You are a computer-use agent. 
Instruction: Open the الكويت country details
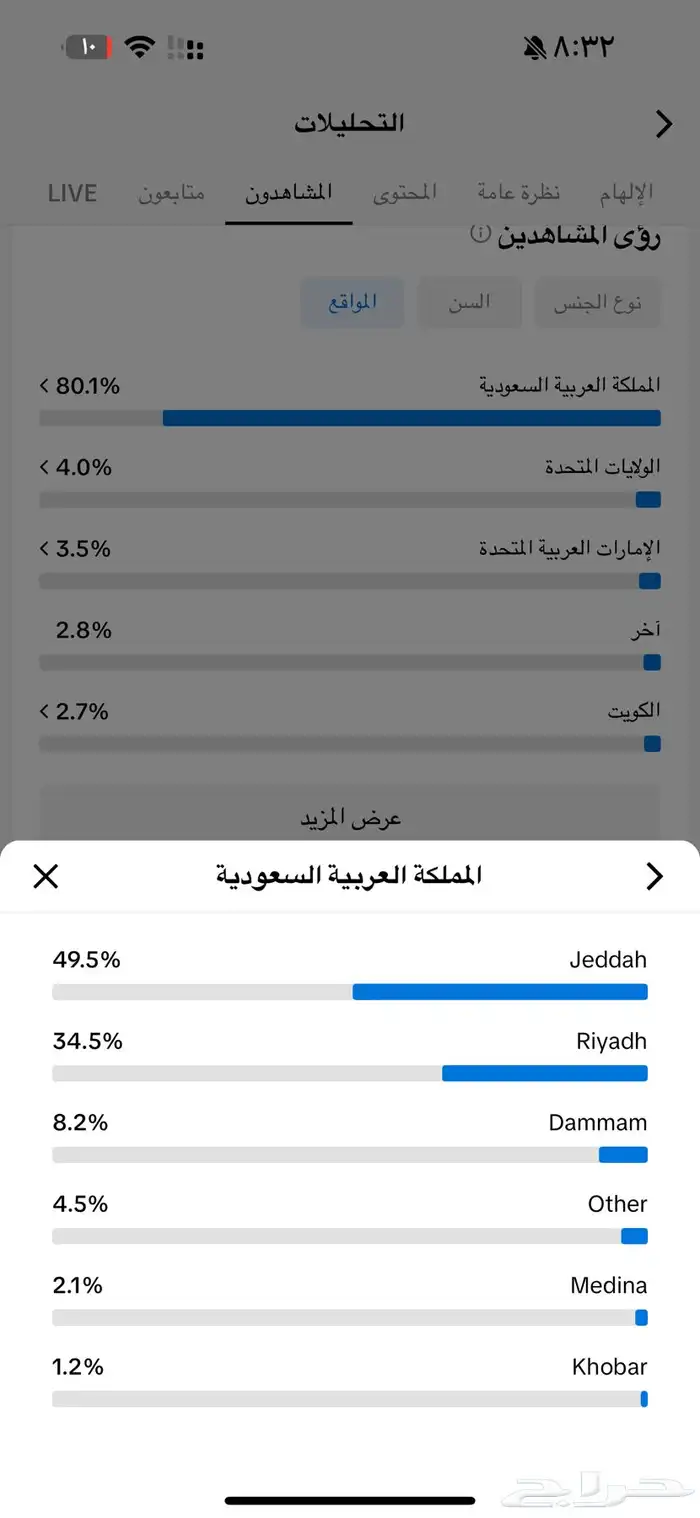44,710
